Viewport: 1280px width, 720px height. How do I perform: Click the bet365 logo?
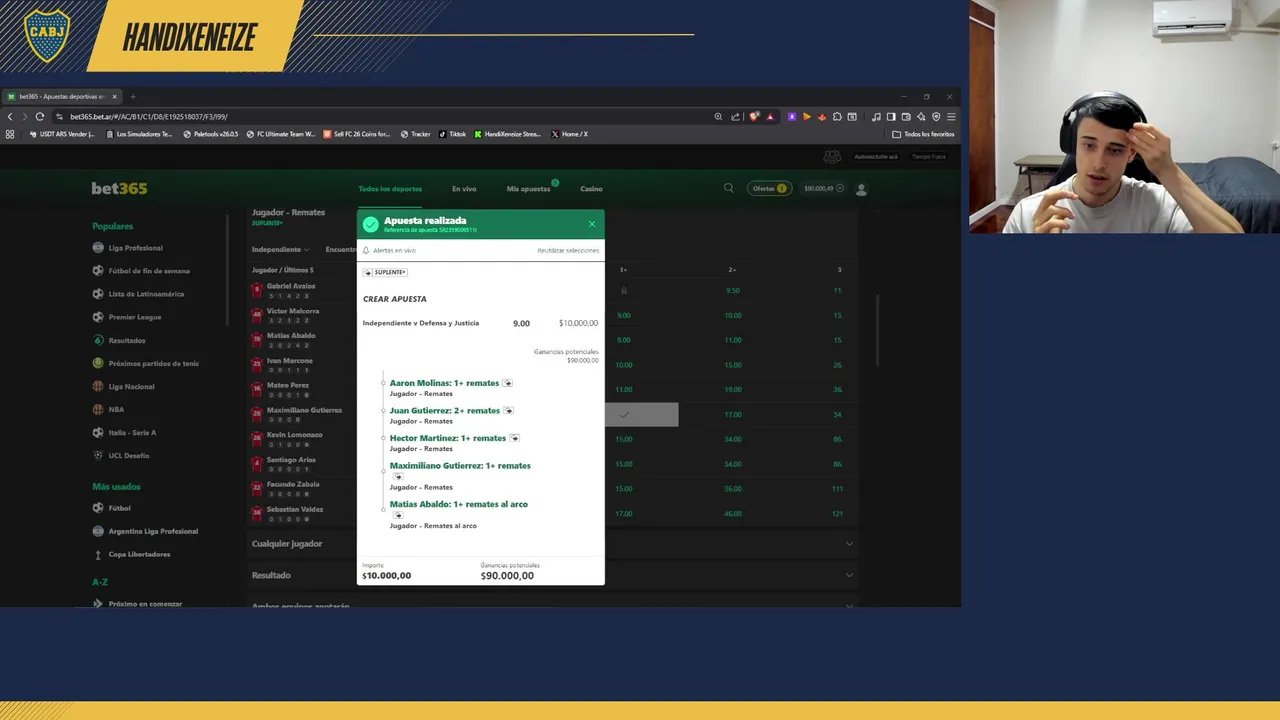pos(120,188)
